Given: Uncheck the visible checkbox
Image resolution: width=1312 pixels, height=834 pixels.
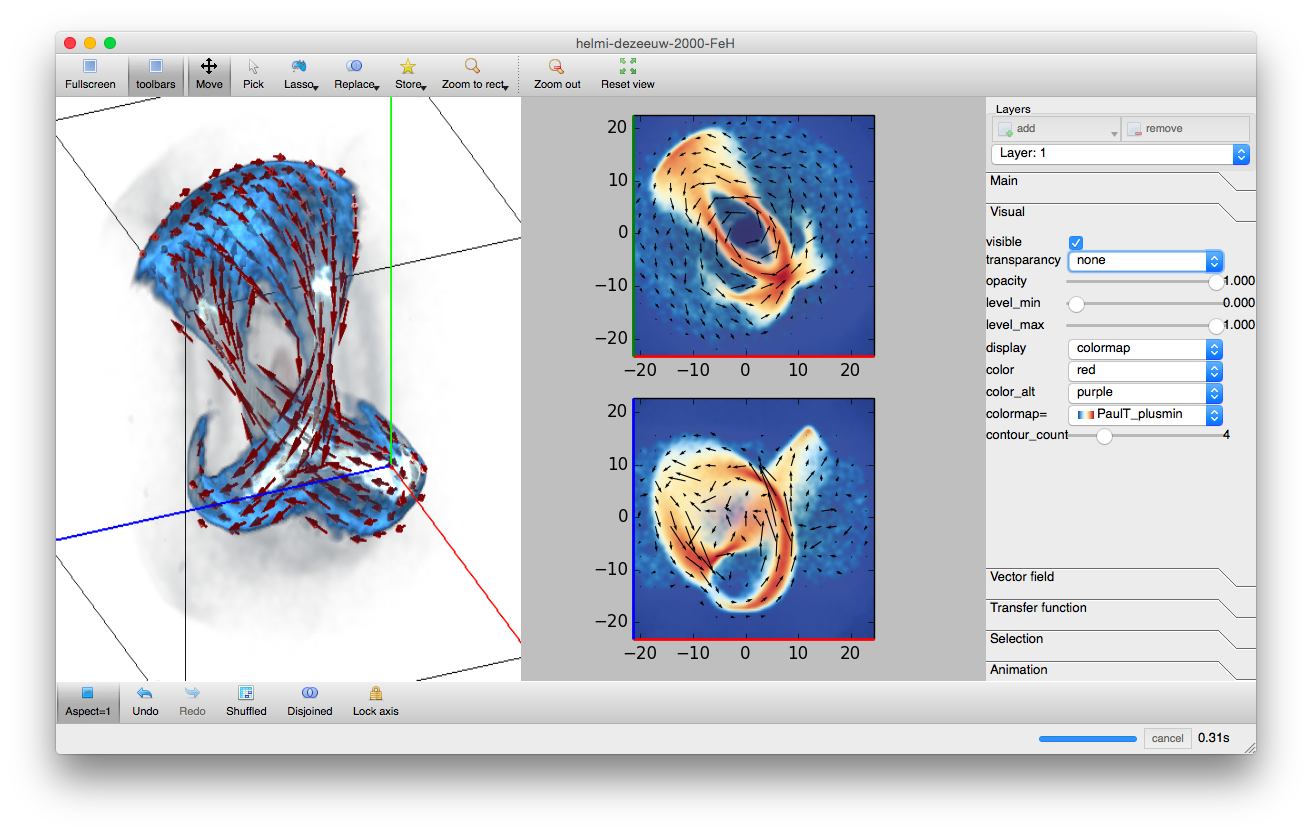Looking at the screenshot, I should point(1076,242).
